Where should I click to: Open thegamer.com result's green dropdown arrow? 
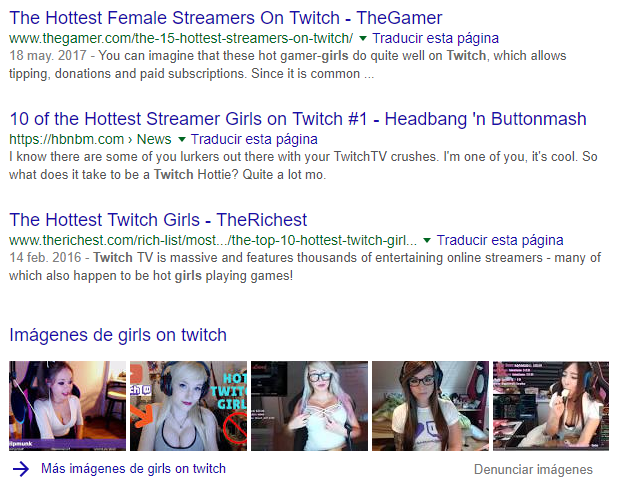[363, 38]
